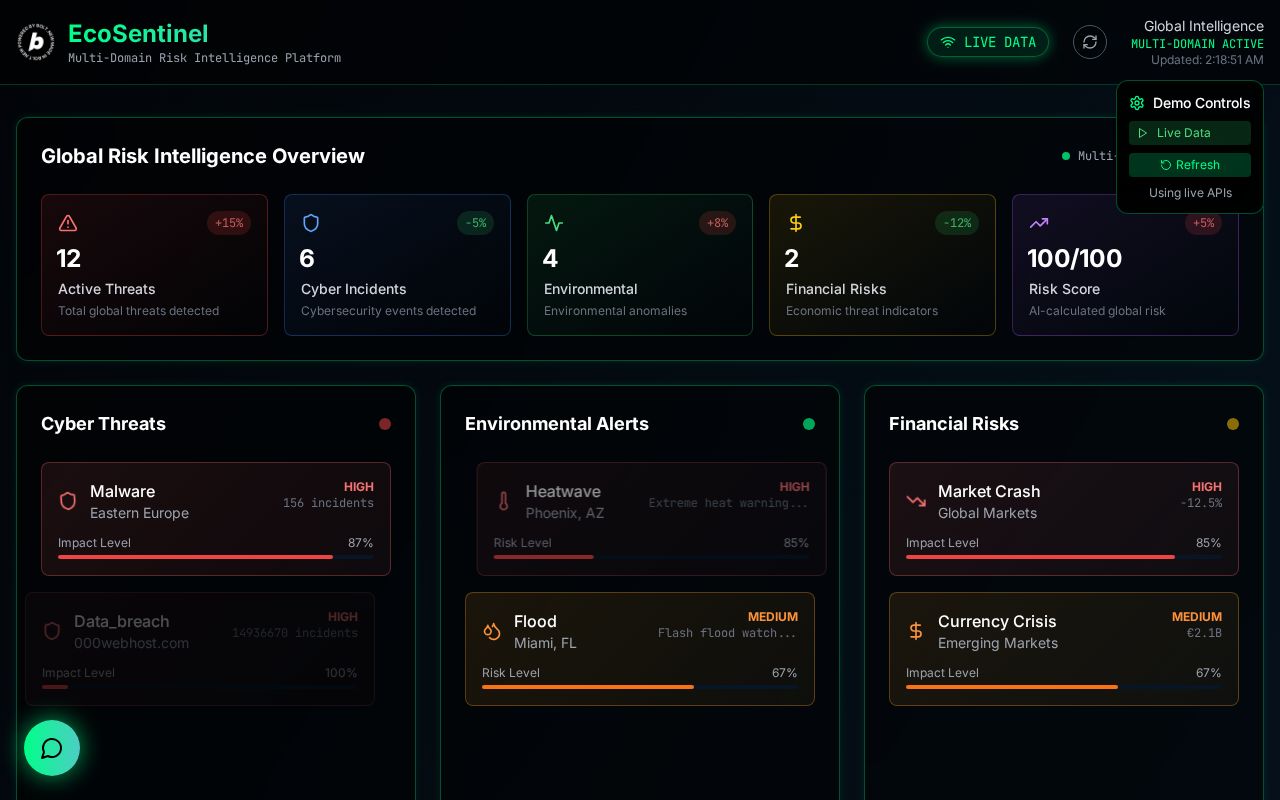Click the -12% Financial Risks badge
The image size is (1280, 800).
coord(957,223)
